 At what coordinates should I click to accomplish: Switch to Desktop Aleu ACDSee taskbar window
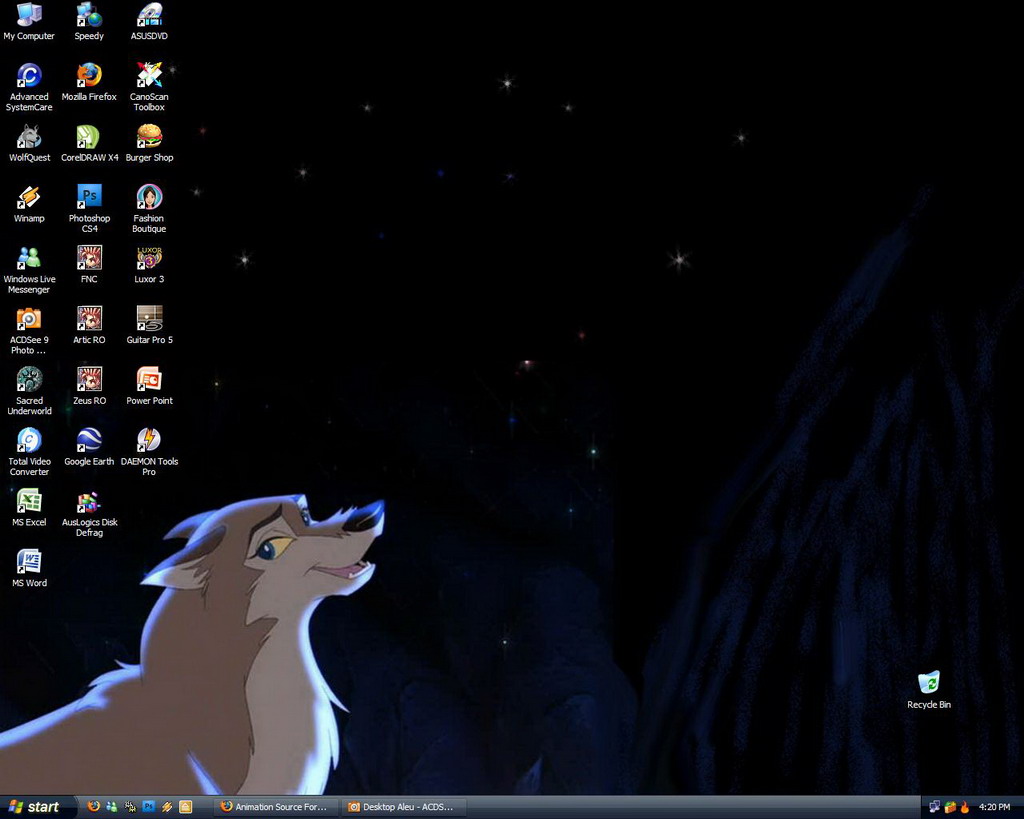404,807
